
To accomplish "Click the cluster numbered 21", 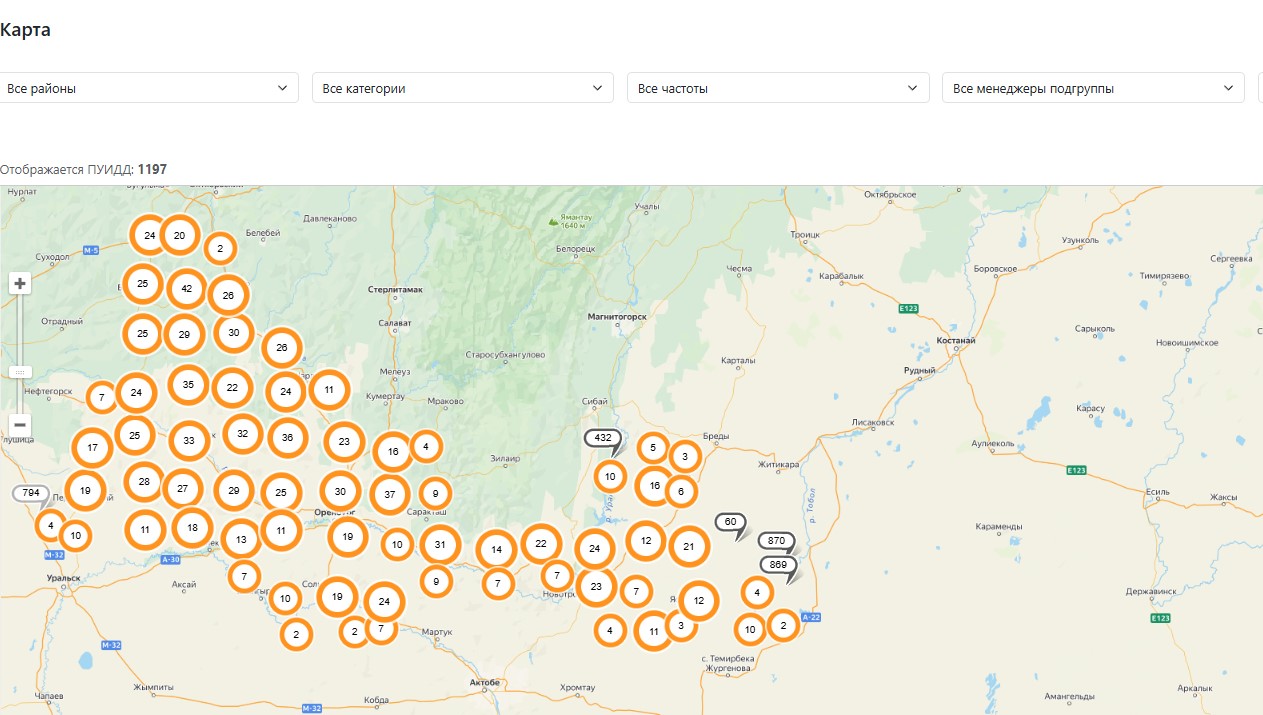I will [689, 546].
